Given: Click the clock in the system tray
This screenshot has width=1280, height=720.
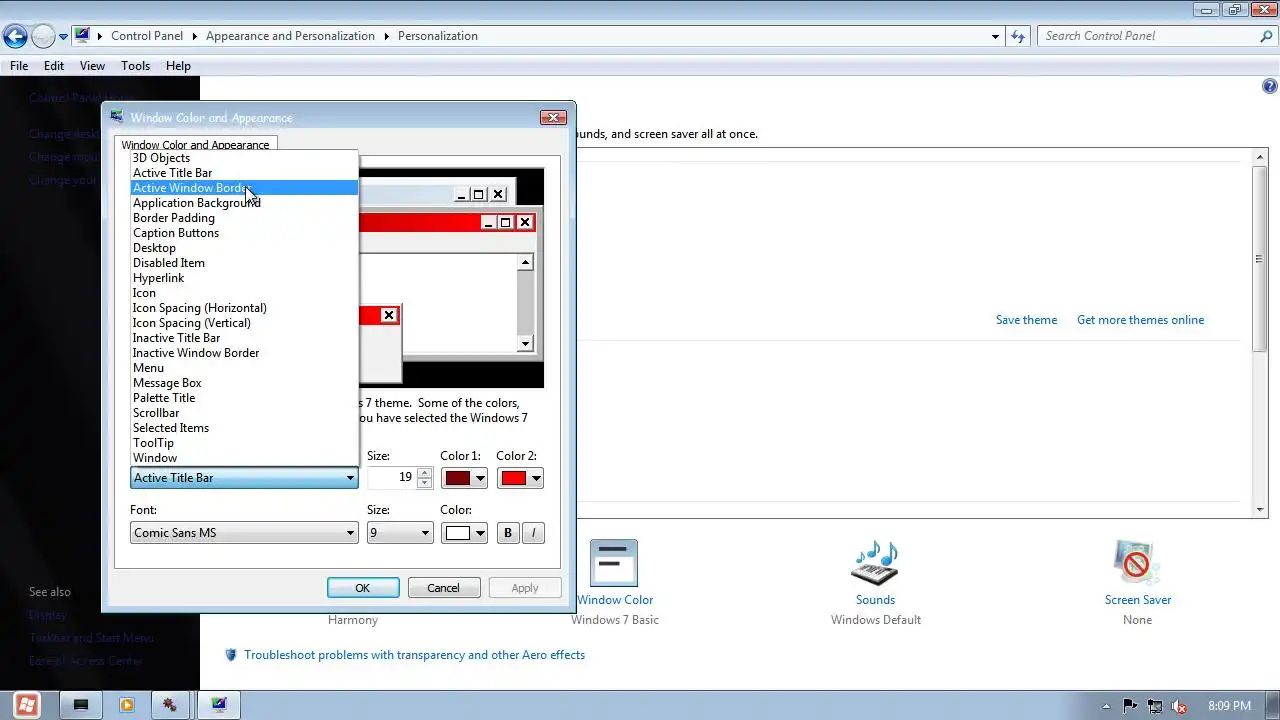Looking at the screenshot, I should pyautogui.click(x=1229, y=706).
